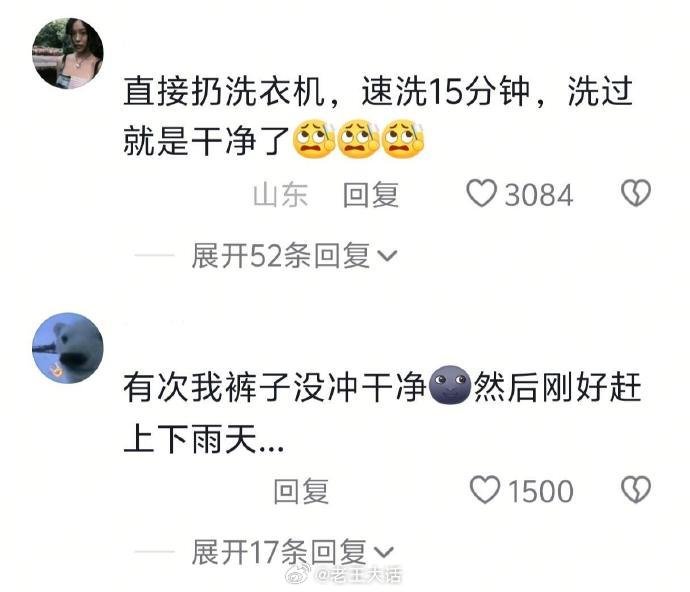Viewport: 690px width, 592px height.
Task: Click the chevron beside 展开52条回复
Action: tap(387, 256)
